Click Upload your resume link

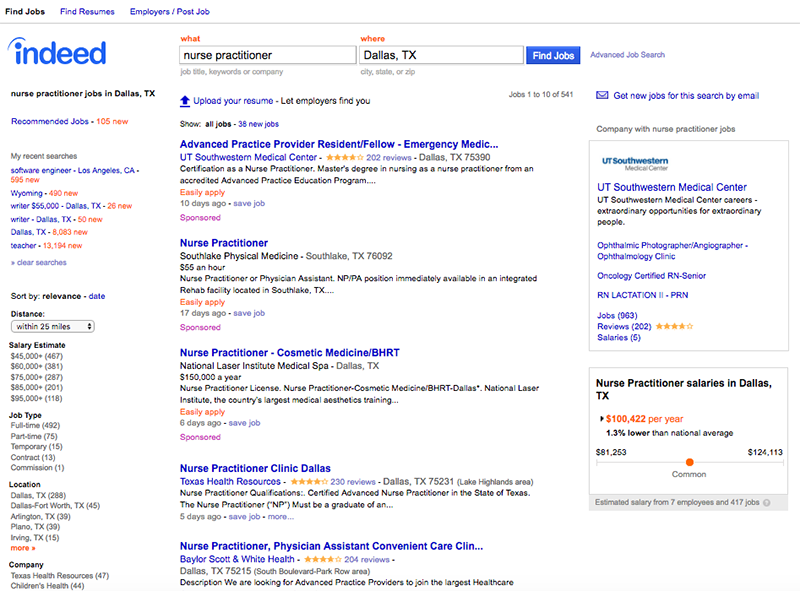click(x=233, y=101)
